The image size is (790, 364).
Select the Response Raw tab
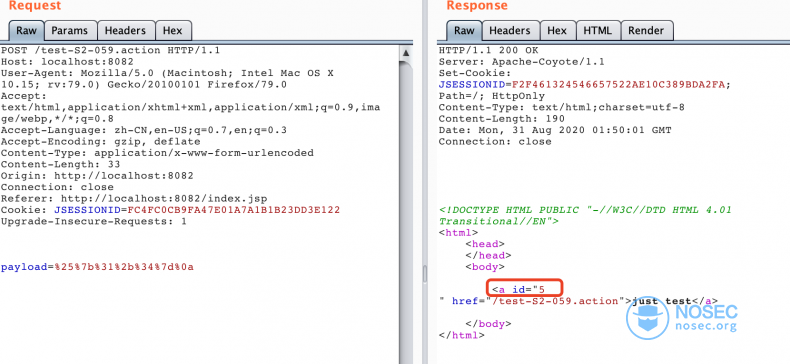(464, 31)
